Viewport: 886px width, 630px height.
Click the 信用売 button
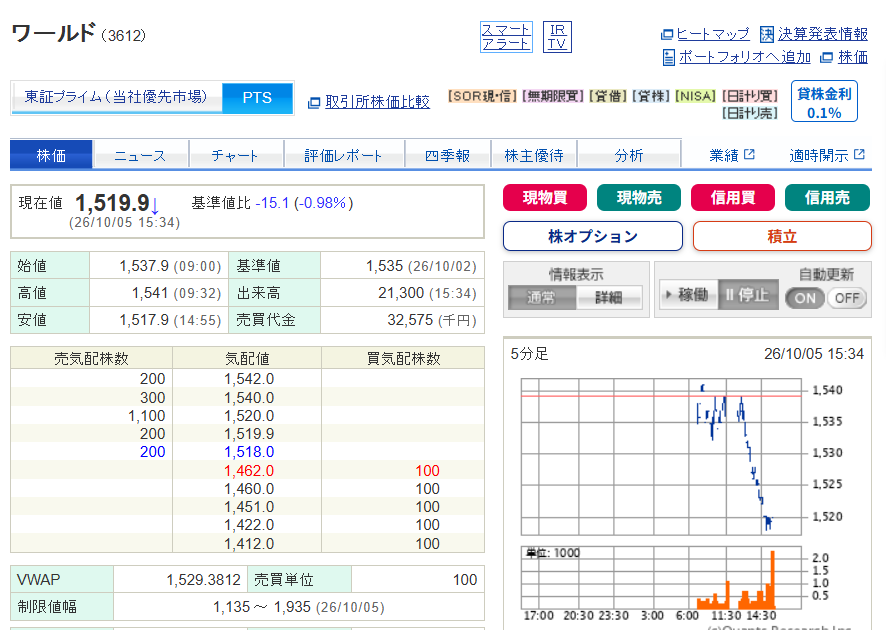pos(827,198)
